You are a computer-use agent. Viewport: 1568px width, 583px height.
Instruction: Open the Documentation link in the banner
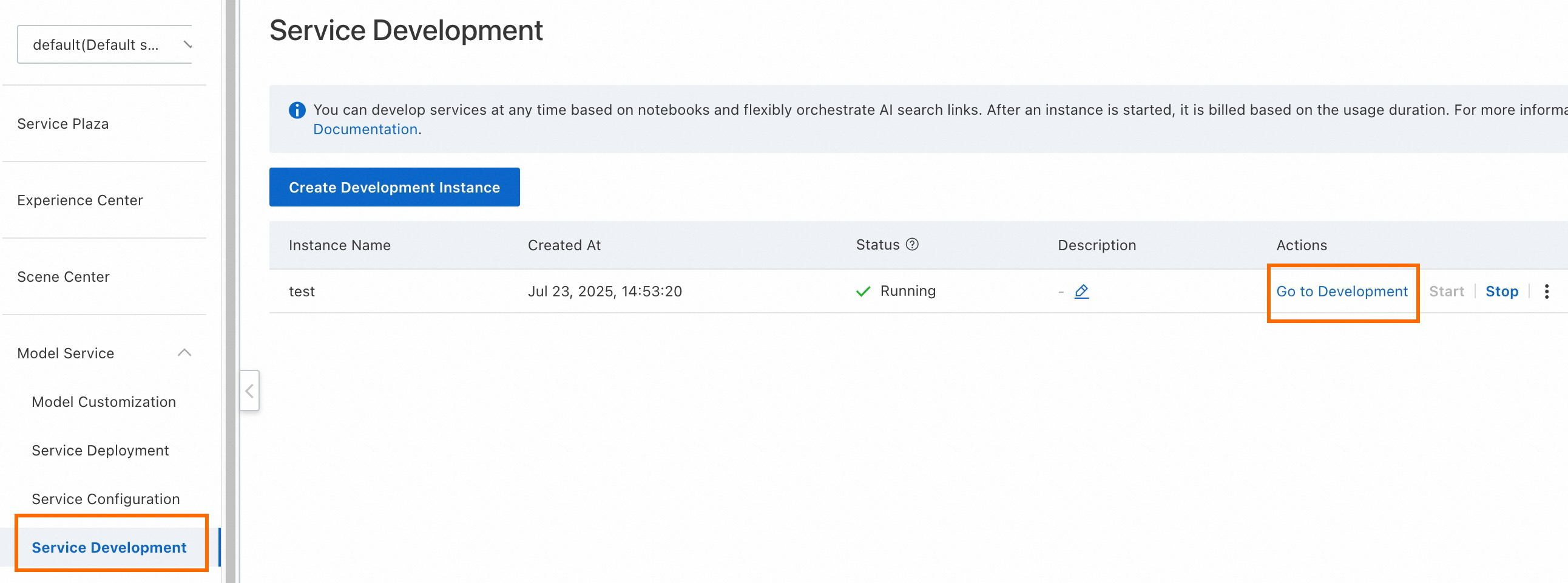pyautogui.click(x=365, y=129)
